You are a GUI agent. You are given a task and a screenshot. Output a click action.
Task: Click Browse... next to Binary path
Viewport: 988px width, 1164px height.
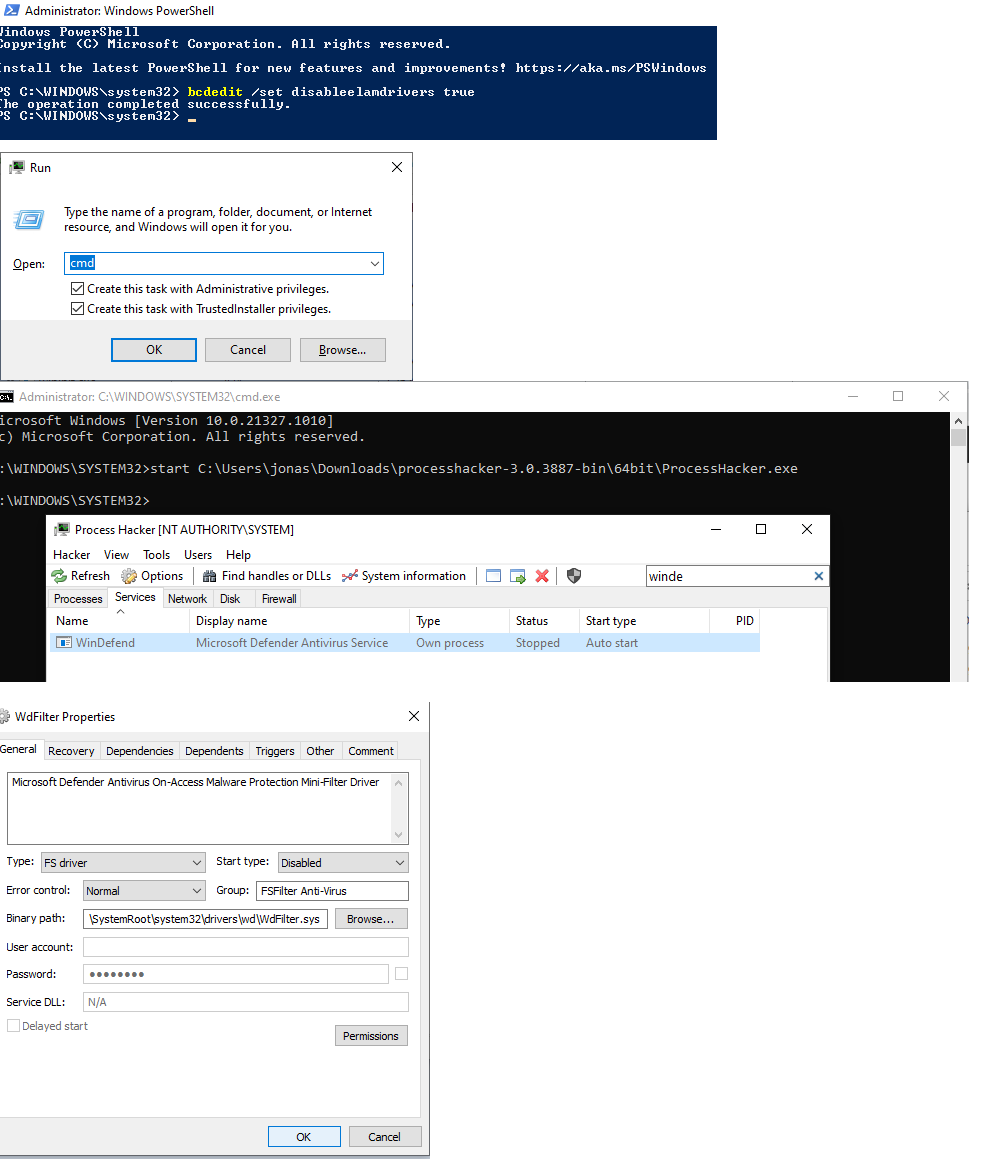click(x=370, y=919)
